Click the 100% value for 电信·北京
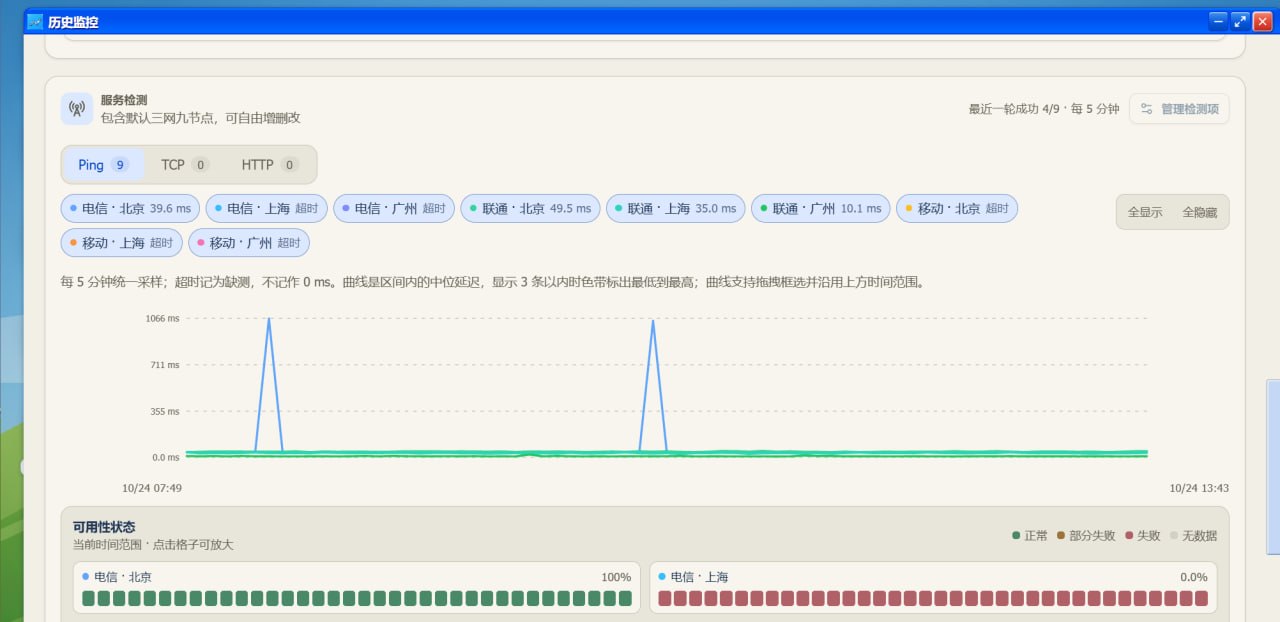 coord(615,577)
